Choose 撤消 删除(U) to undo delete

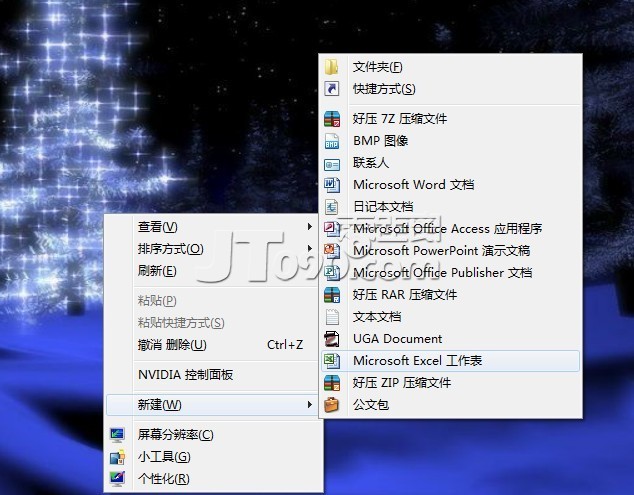(212, 345)
